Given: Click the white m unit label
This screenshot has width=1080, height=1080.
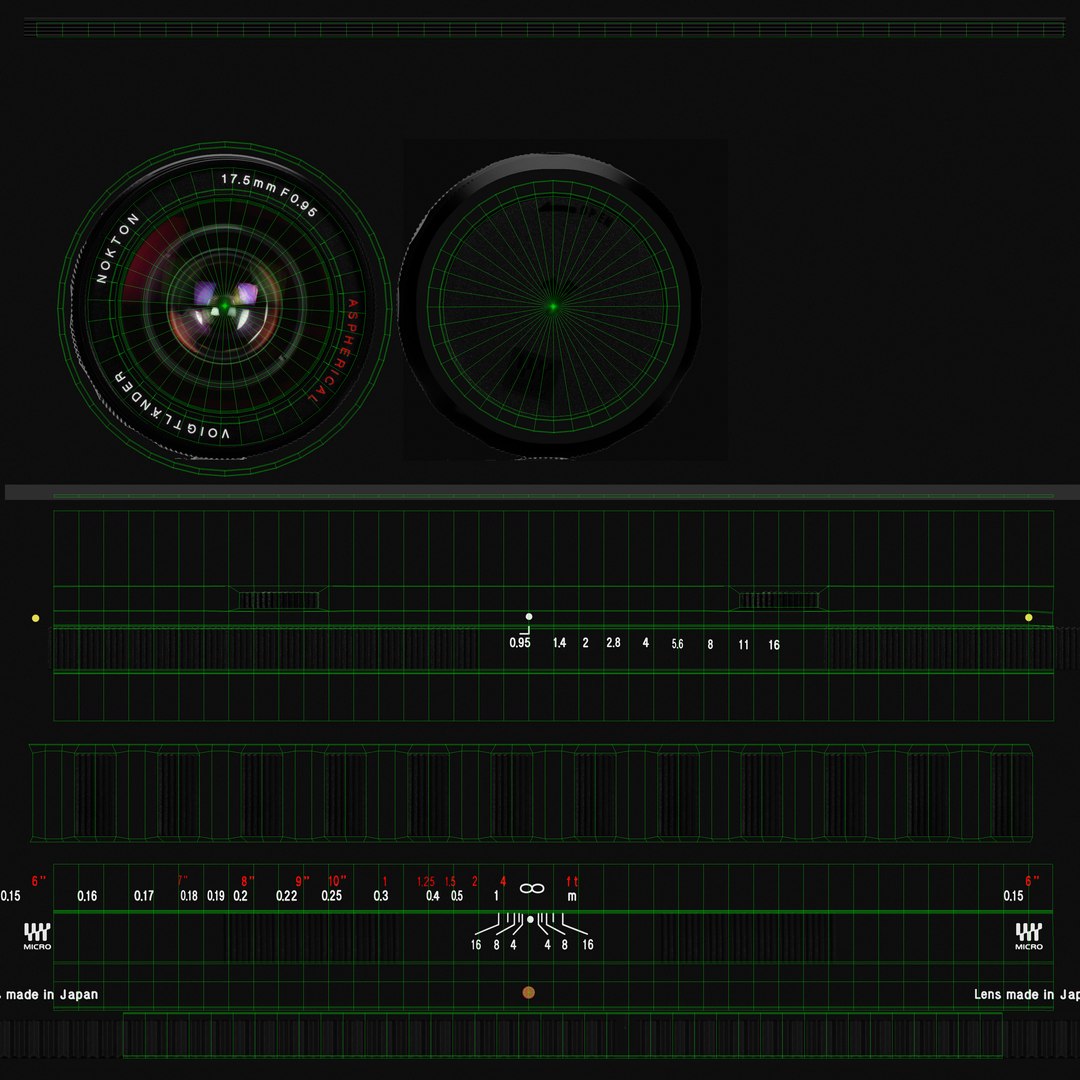Looking at the screenshot, I should (x=572, y=897).
